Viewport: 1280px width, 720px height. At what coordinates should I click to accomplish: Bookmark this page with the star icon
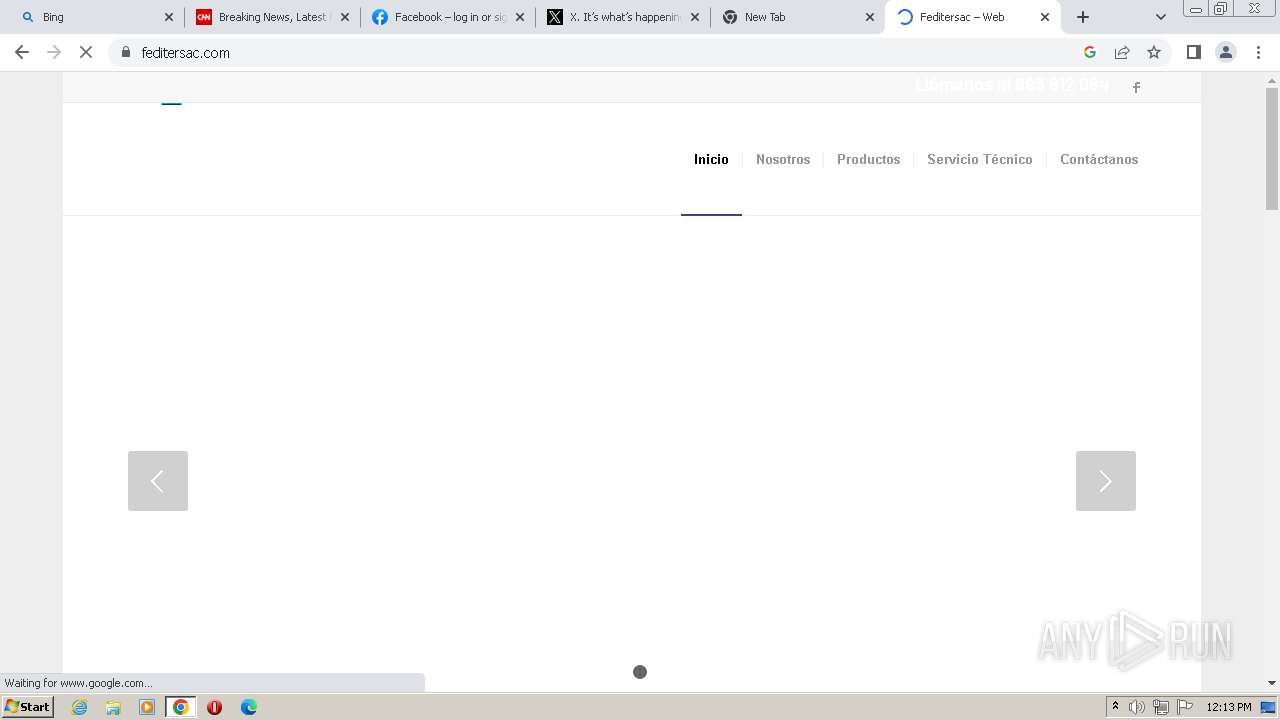tap(1154, 52)
